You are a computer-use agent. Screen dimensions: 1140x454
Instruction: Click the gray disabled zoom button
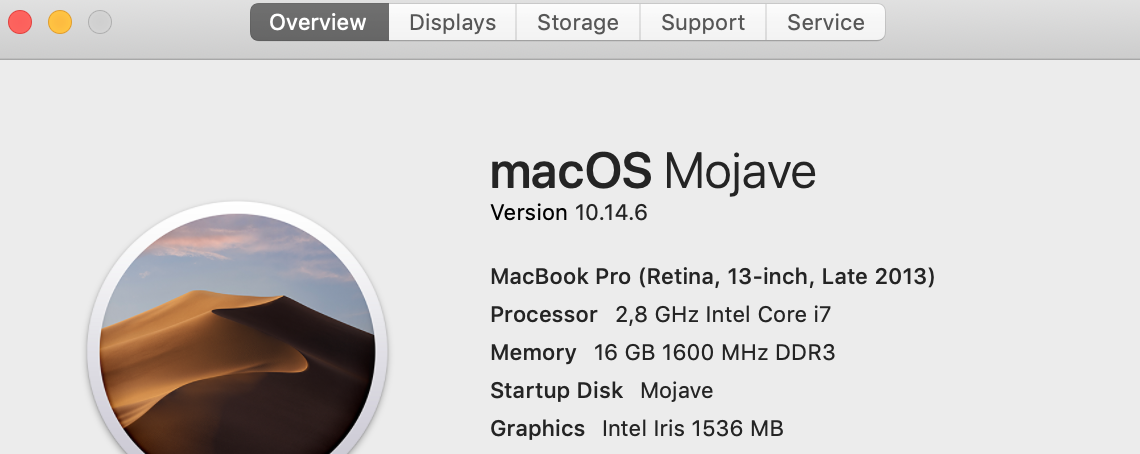[x=100, y=21]
